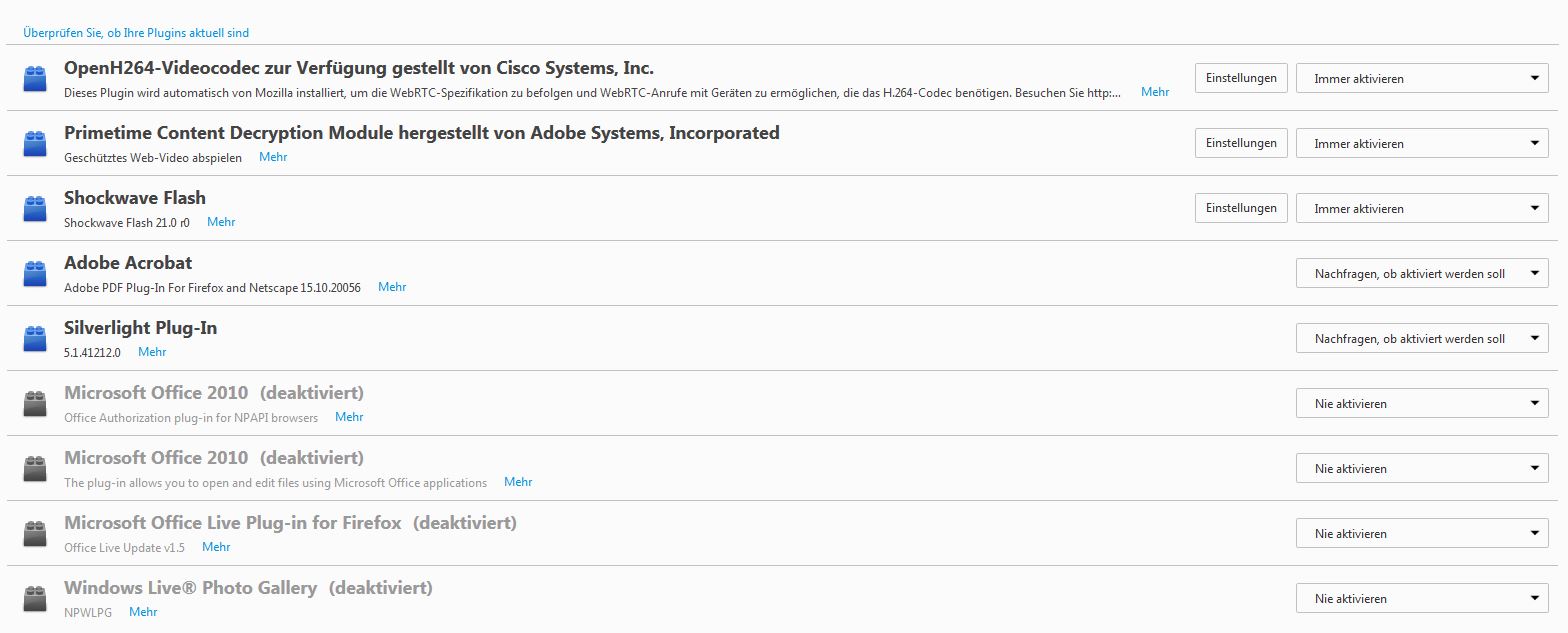Screen dimensions: 1568x633
Task: Click the Microsoft Office Live Plug-in icon
Action: click(x=35, y=533)
